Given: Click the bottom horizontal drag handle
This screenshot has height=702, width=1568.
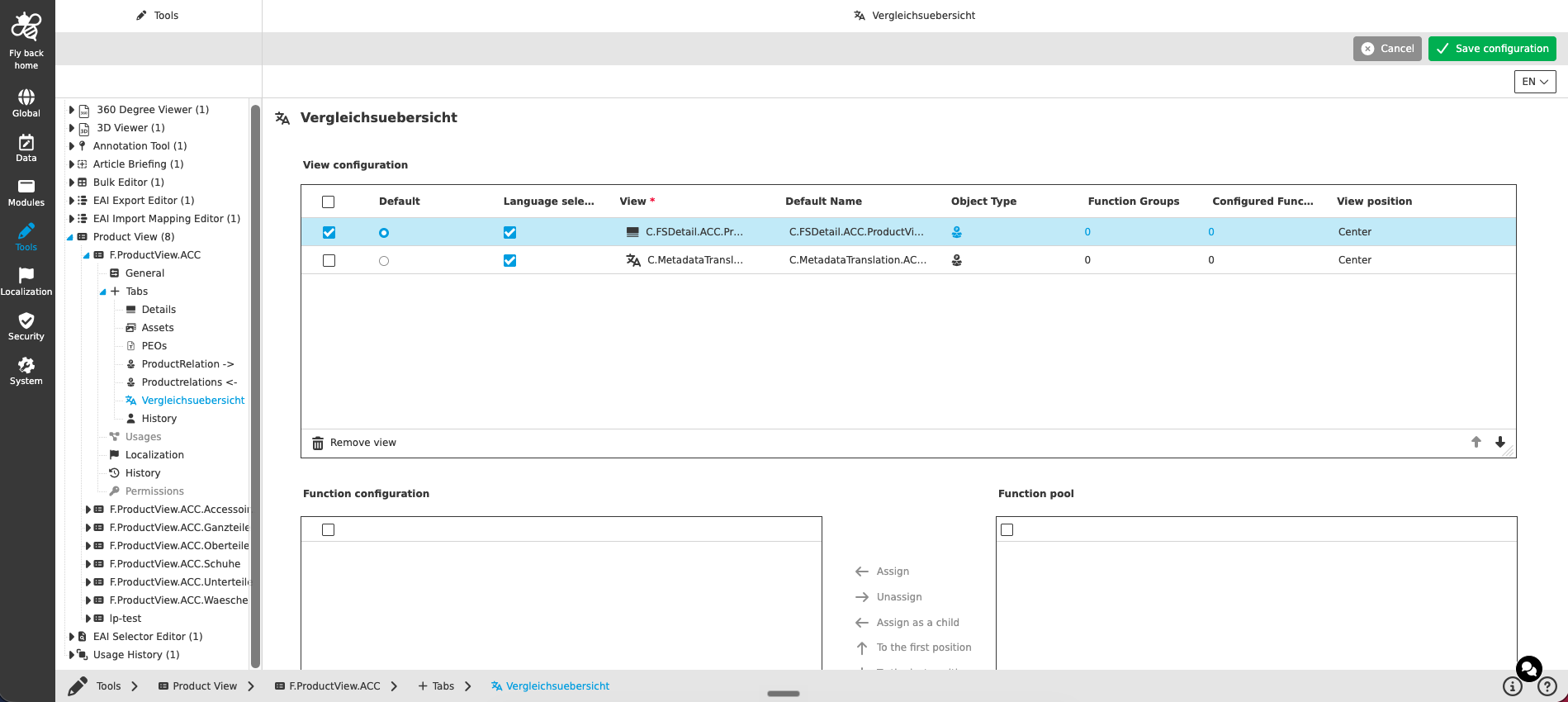Looking at the screenshot, I should pyautogui.click(x=784, y=694).
